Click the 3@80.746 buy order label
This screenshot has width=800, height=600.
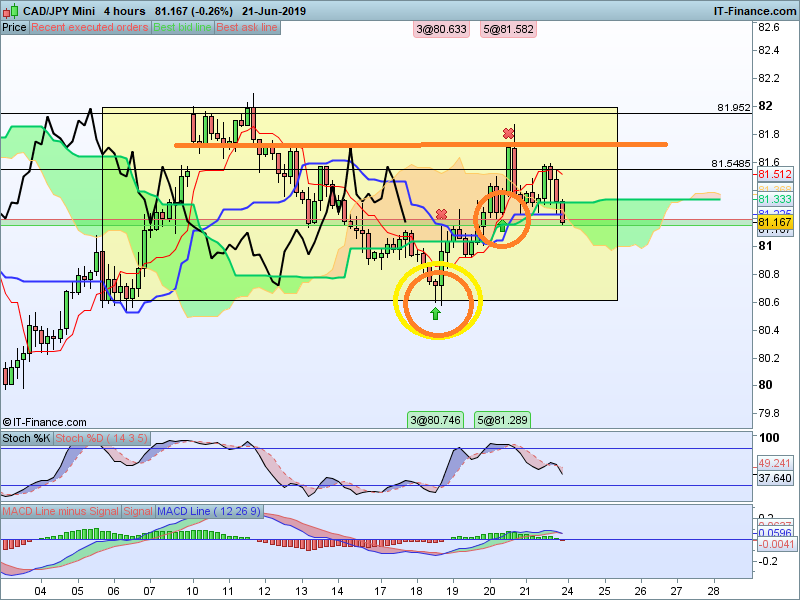[x=435, y=420]
